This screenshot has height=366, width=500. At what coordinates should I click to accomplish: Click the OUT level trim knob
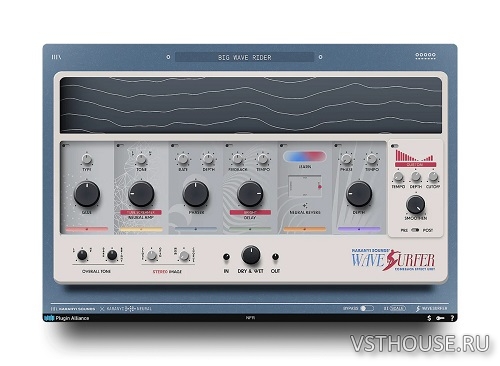tap(275, 257)
